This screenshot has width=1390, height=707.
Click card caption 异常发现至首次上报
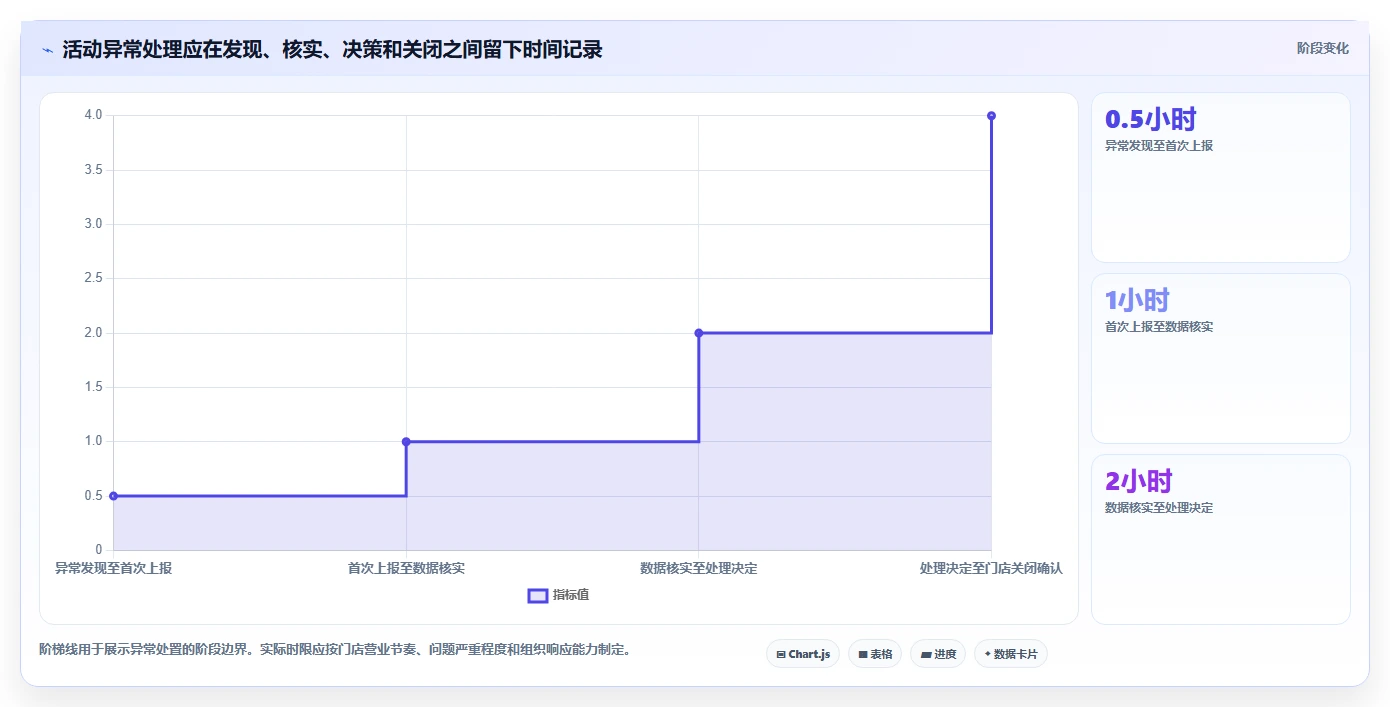[1159, 146]
